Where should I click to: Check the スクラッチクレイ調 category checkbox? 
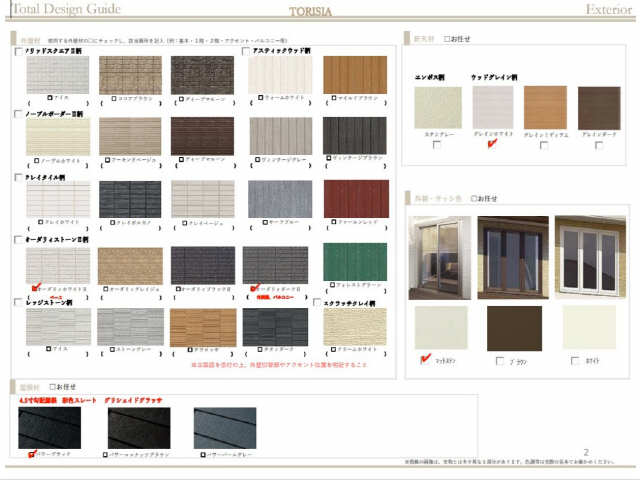pyautogui.click(x=315, y=301)
